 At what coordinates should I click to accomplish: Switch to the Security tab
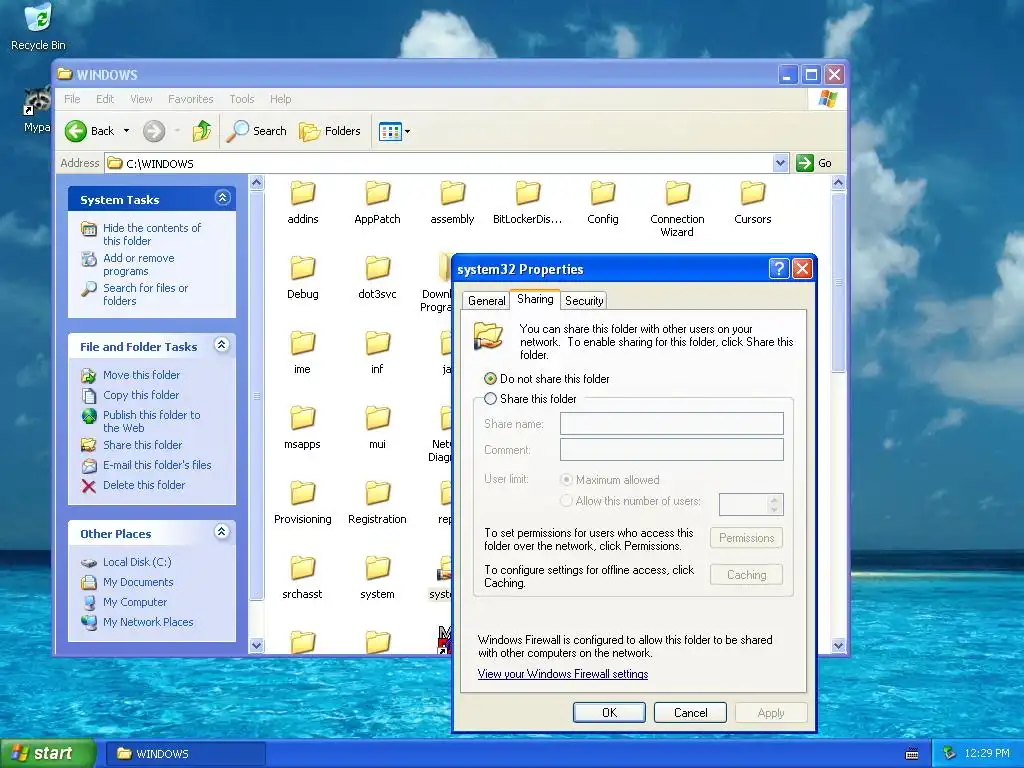point(584,300)
